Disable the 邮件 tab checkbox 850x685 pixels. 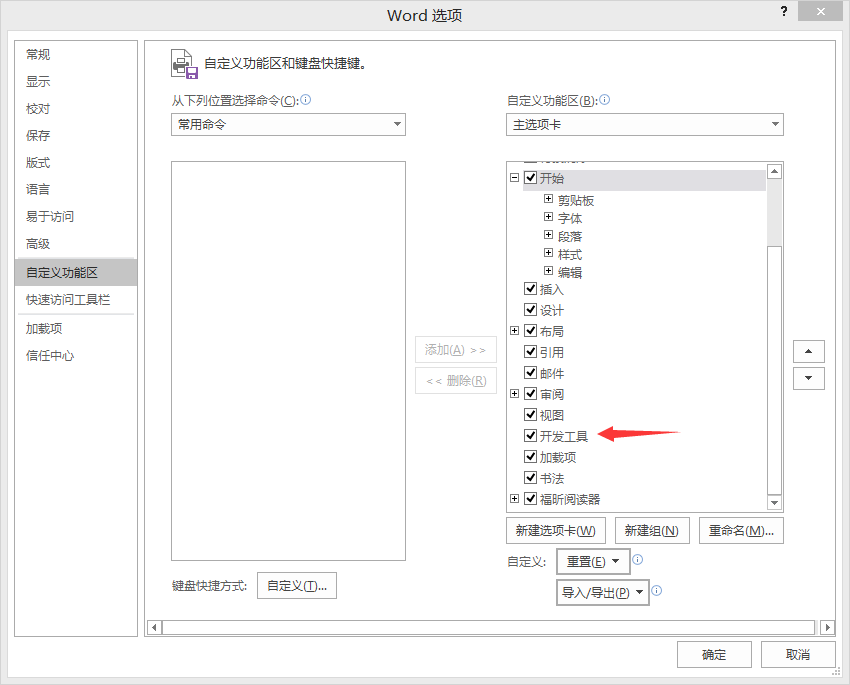pyautogui.click(x=530, y=372)
